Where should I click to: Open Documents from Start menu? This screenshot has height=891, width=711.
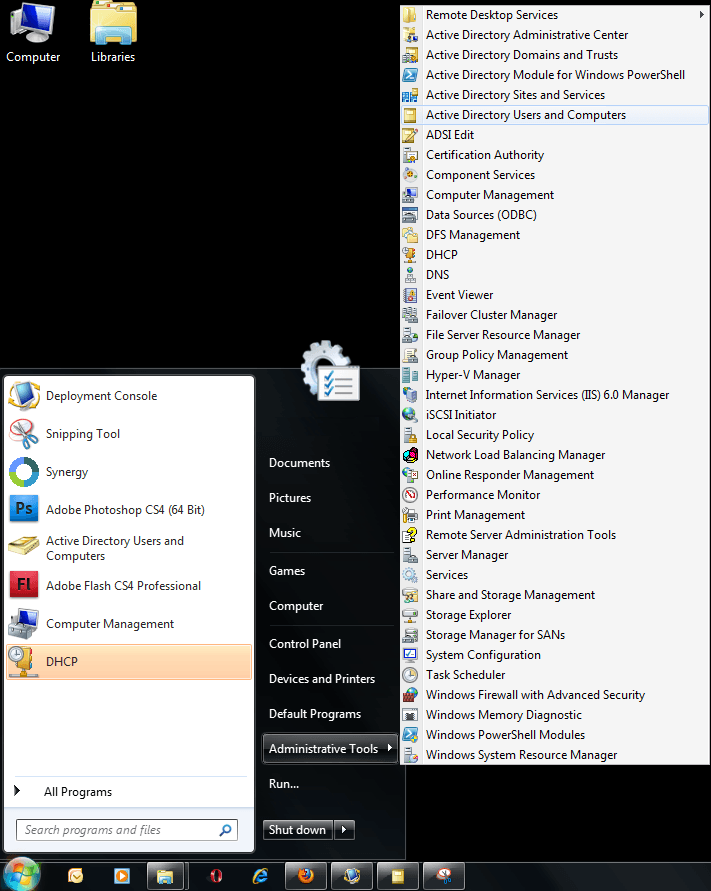coord(299,463)
